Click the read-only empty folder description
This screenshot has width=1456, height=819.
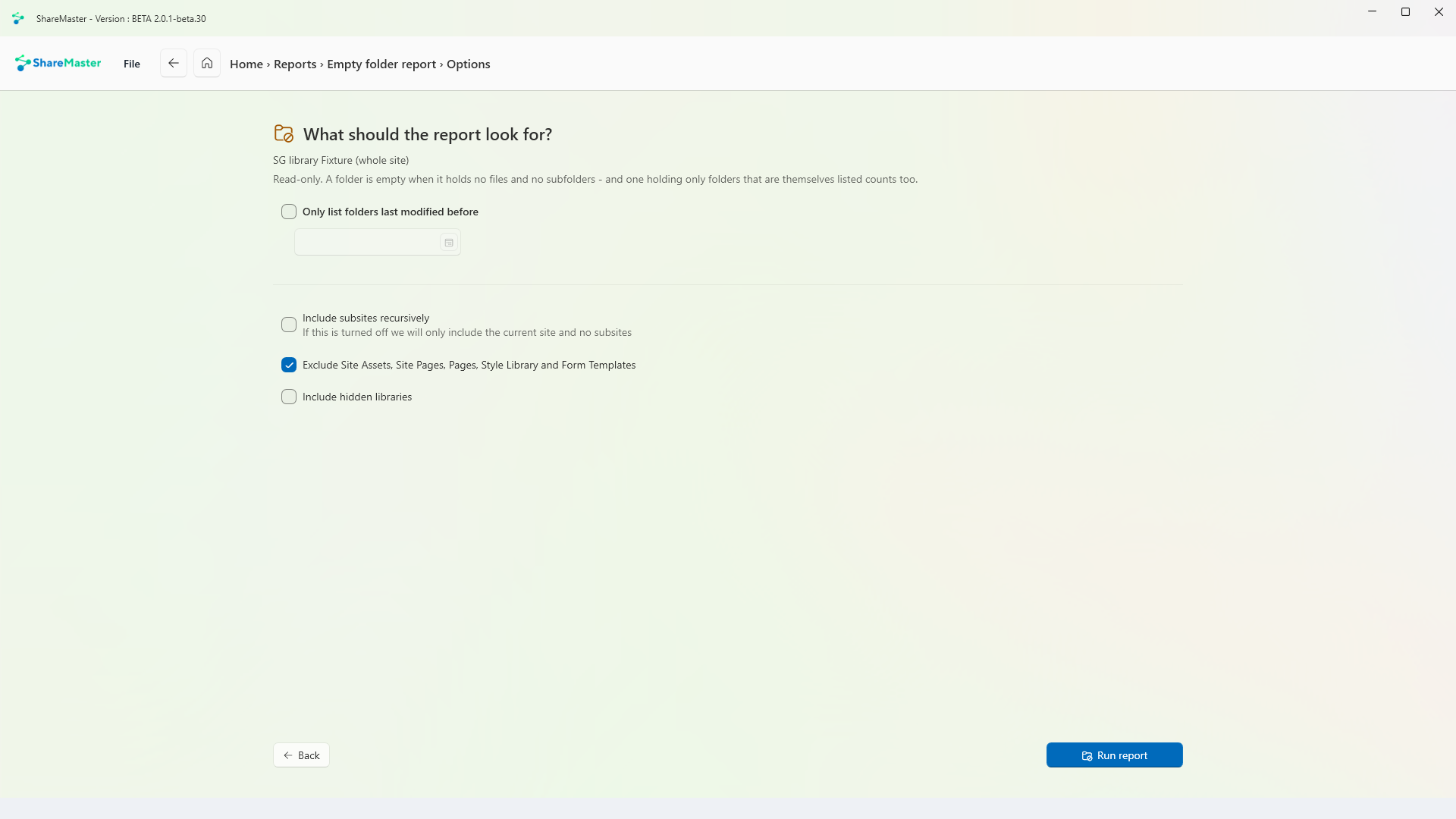[x=595, y=180]
